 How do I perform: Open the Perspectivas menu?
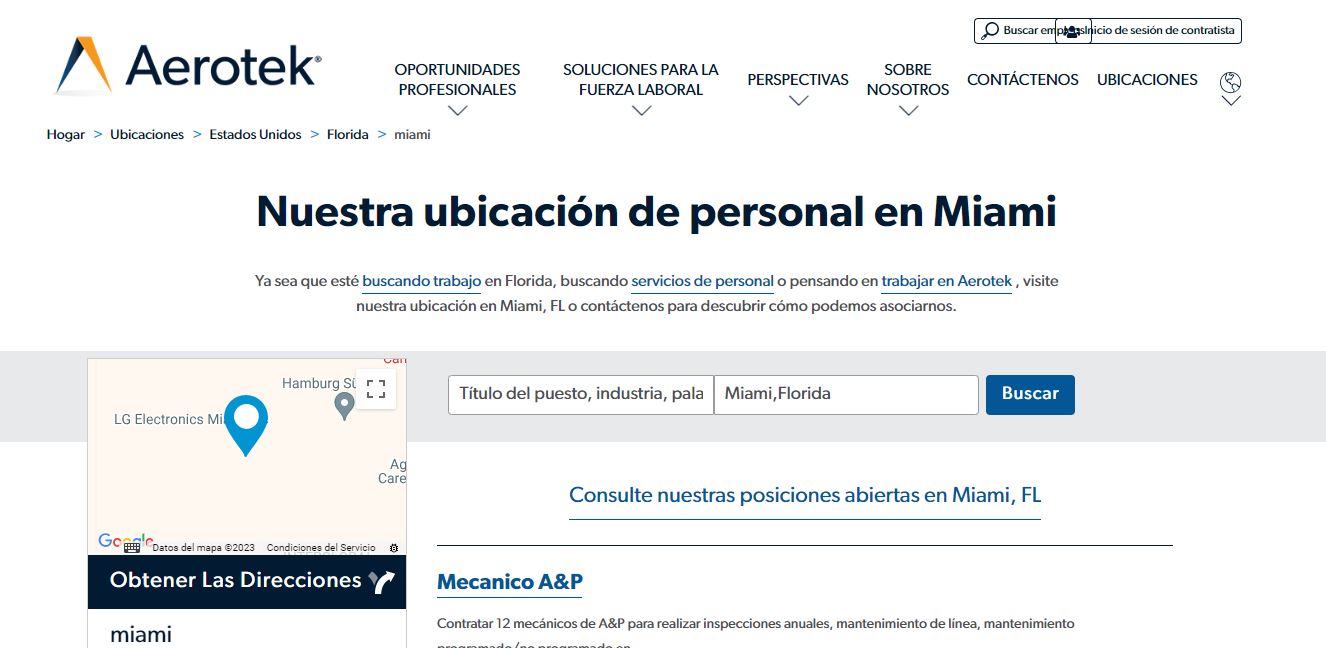coord(798,80)
